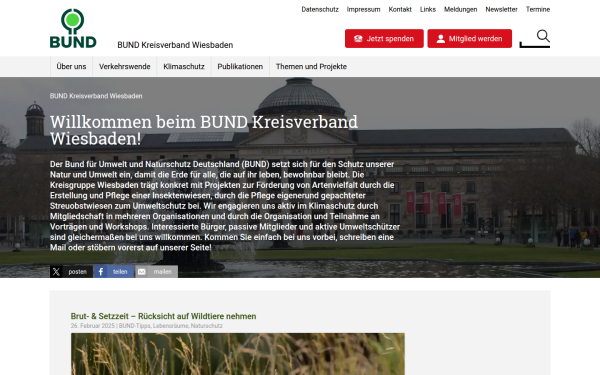Click the X (Twitter) share icon
Image resolution: width=600 pixels, height=375 pixels.
tap(56, 272)
